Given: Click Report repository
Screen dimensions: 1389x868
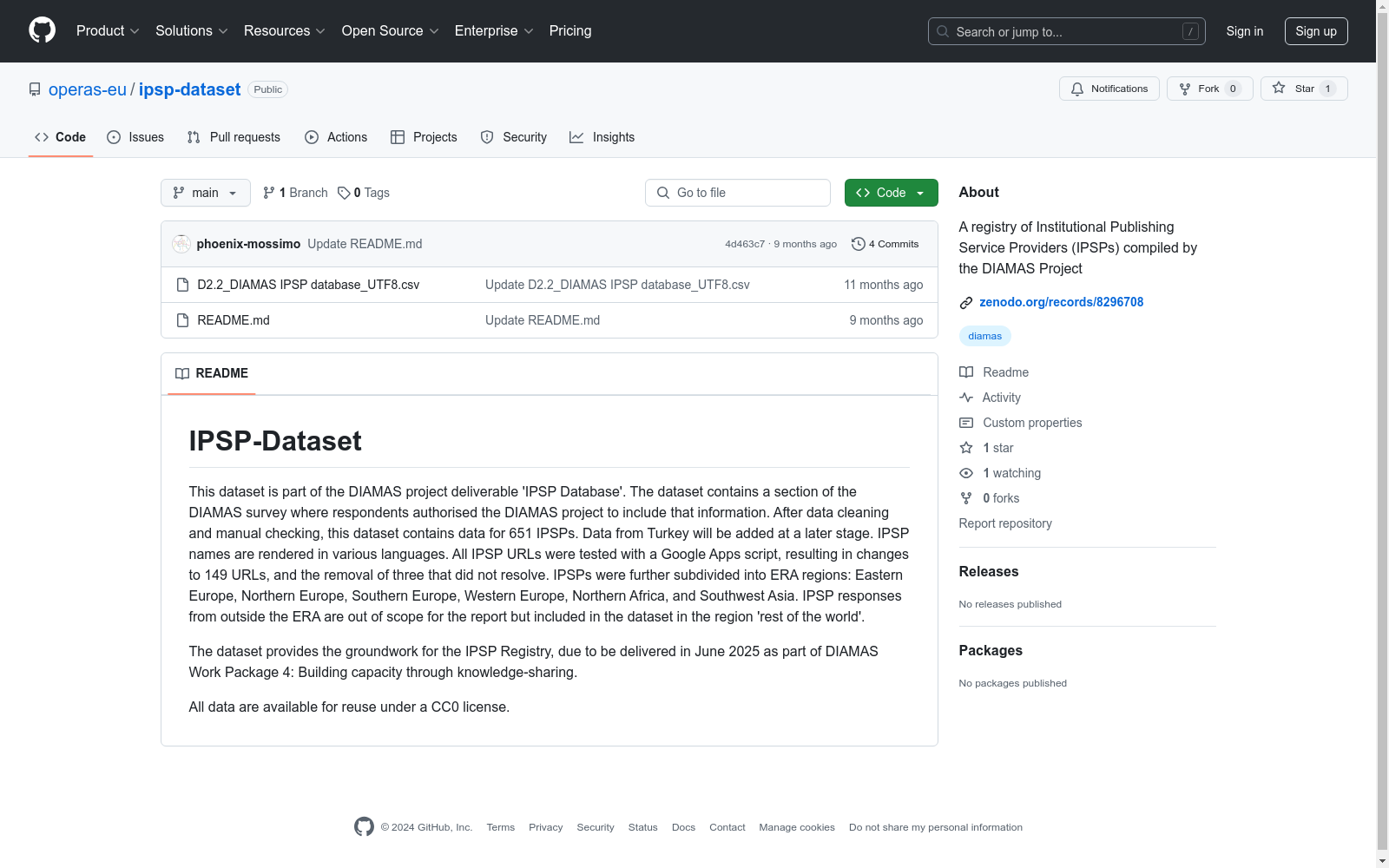Looking at the screenshot, I should point(1005,523).
